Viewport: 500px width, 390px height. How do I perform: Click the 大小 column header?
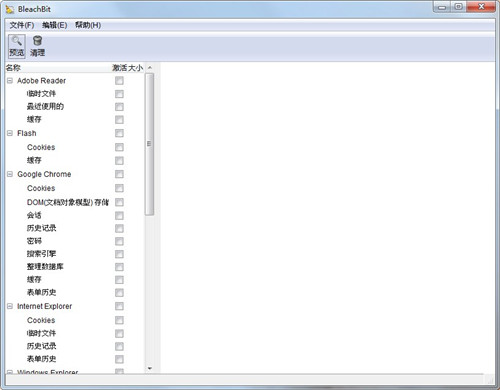(136, 68)
